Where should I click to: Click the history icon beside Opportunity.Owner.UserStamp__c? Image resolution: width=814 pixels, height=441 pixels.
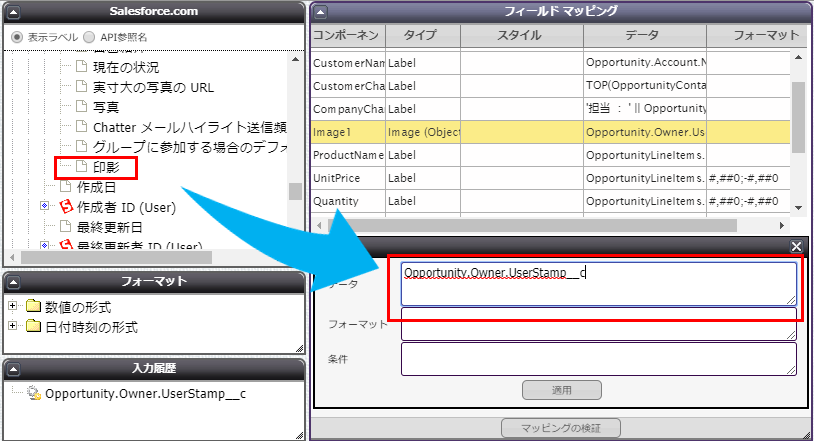[34, 394]
